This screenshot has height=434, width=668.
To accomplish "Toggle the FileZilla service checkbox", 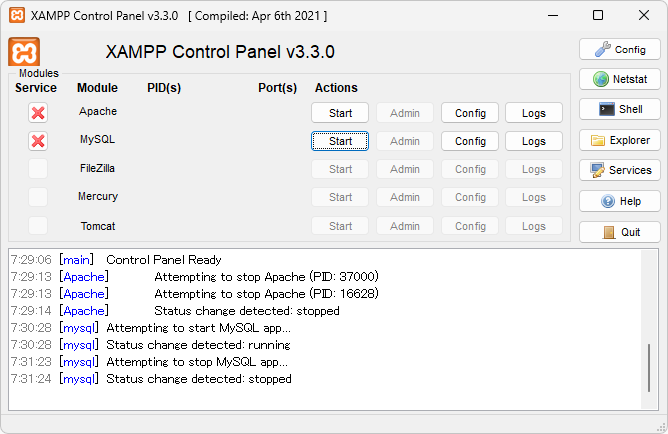I will 38,169.
